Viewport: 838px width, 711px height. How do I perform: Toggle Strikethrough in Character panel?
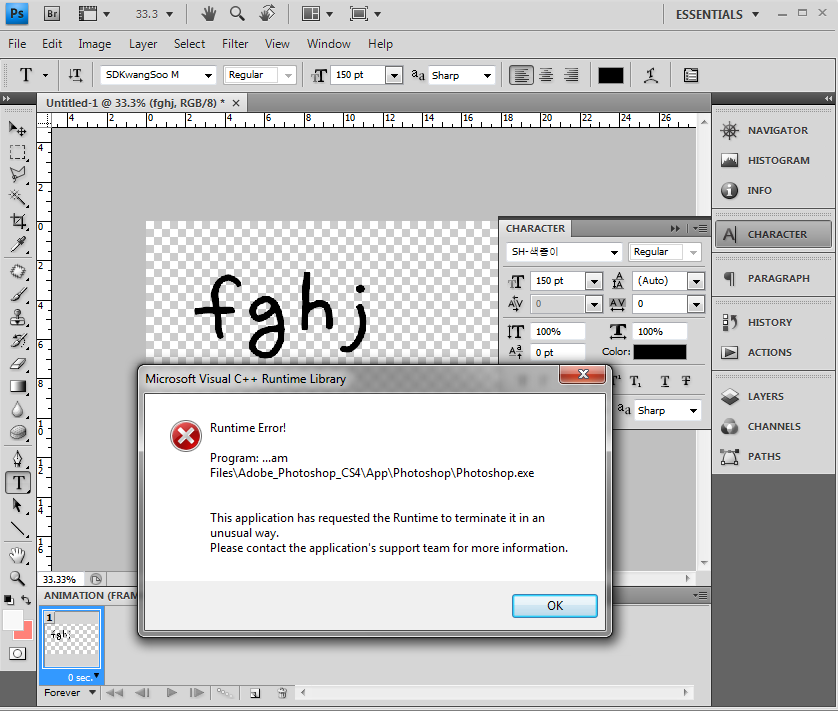point(686,381)
